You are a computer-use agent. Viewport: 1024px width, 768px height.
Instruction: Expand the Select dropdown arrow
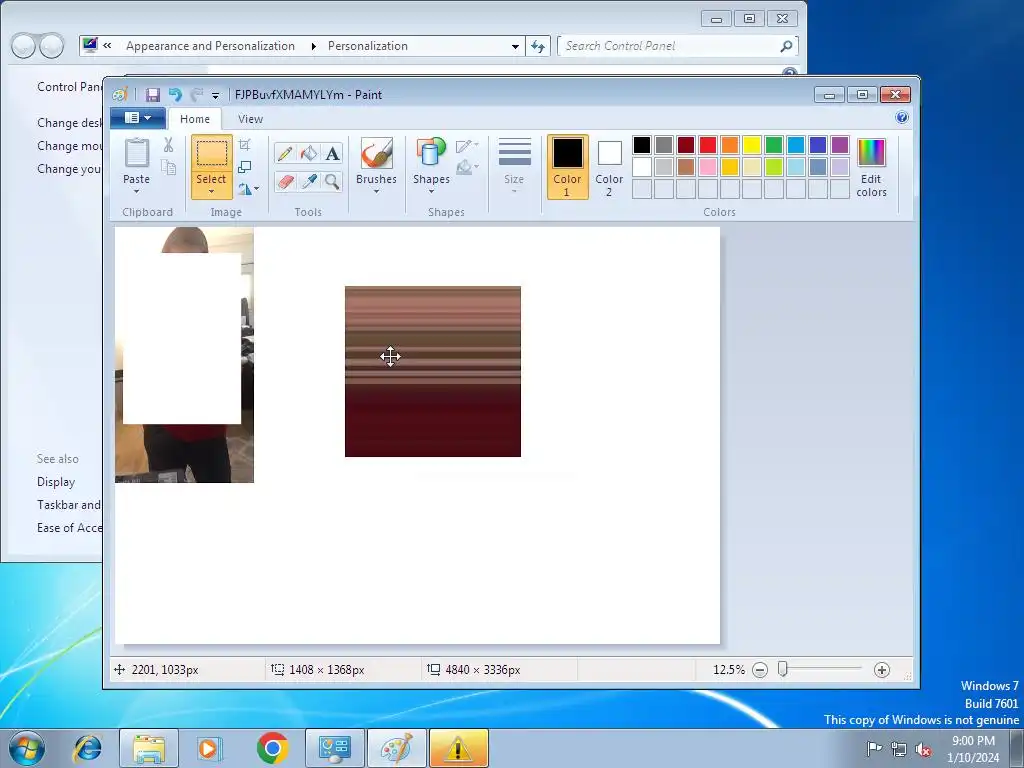212,191
